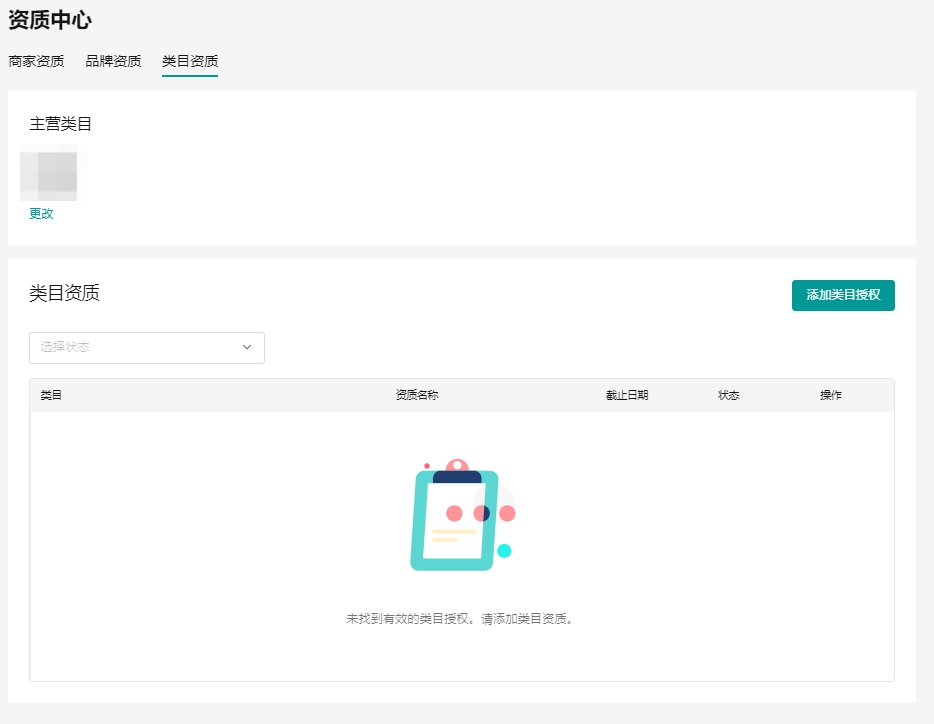This screenshot has height=724, width=934.
Task: Select the 截止日期 column header
Action: [627, 395]
